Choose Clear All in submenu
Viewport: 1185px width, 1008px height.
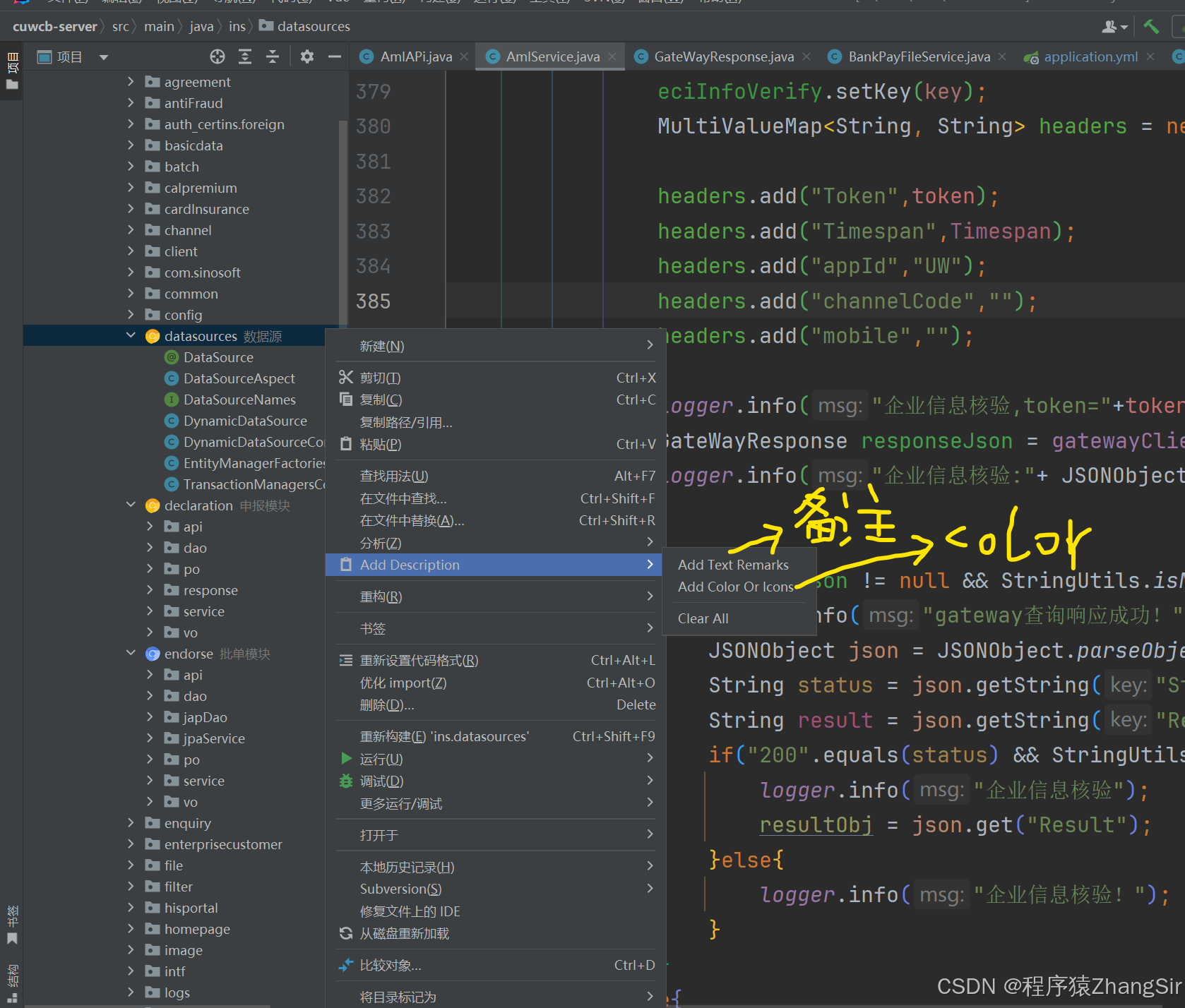(x=703, y=618)
